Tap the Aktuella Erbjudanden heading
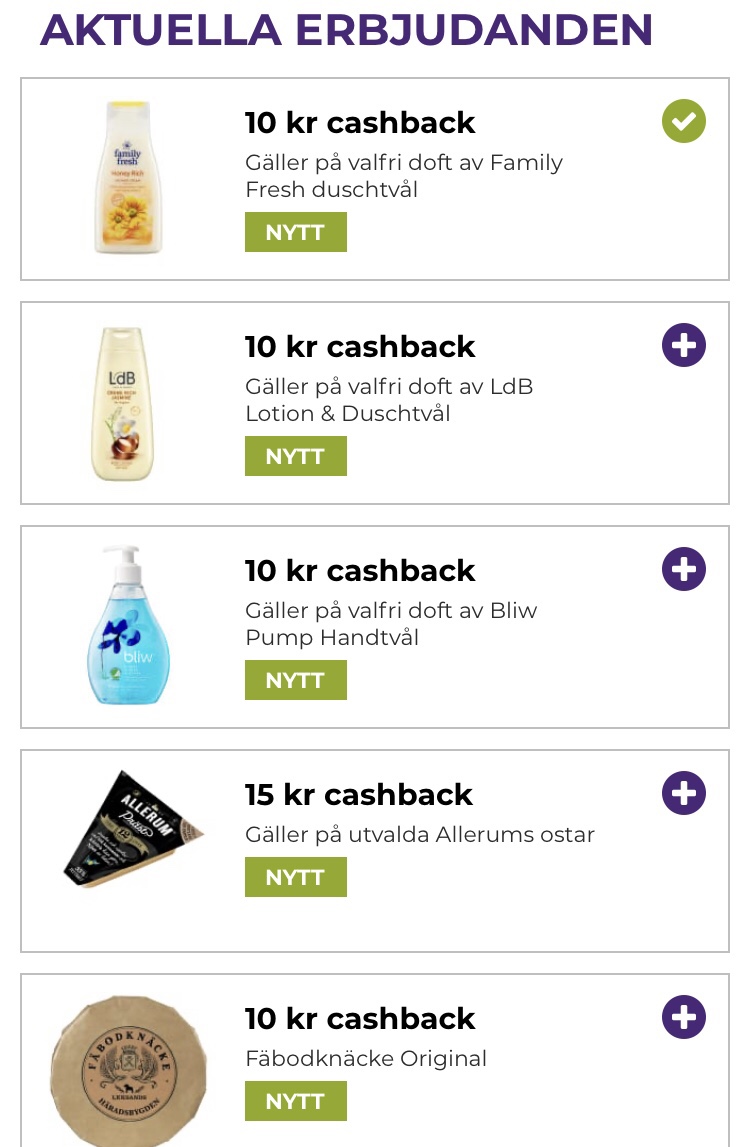This screenshot has width=750, height=1147. coord(346,30)
